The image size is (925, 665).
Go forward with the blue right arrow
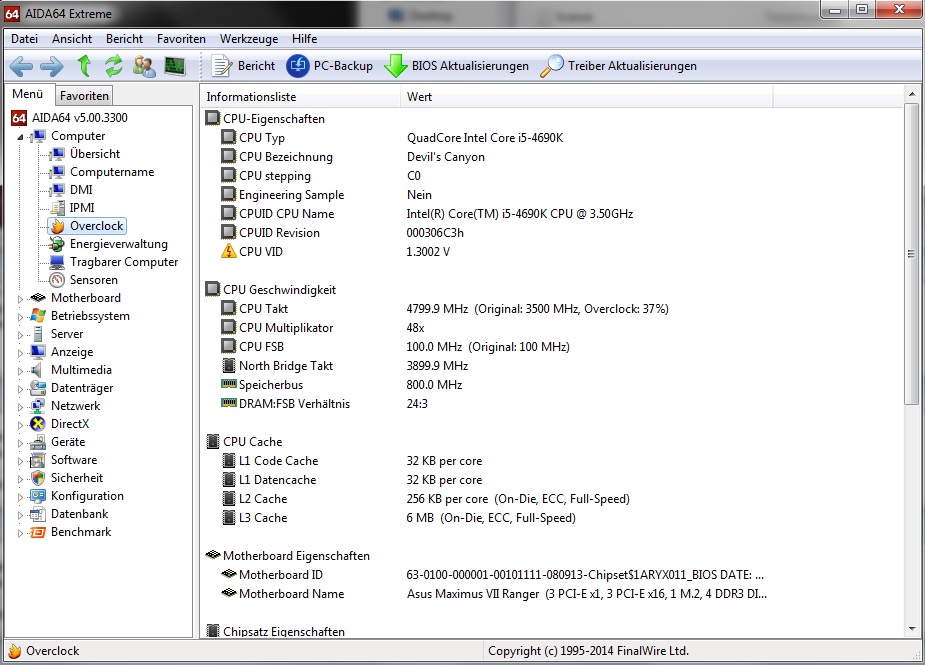pyautogui.click(x=52, y=66)
